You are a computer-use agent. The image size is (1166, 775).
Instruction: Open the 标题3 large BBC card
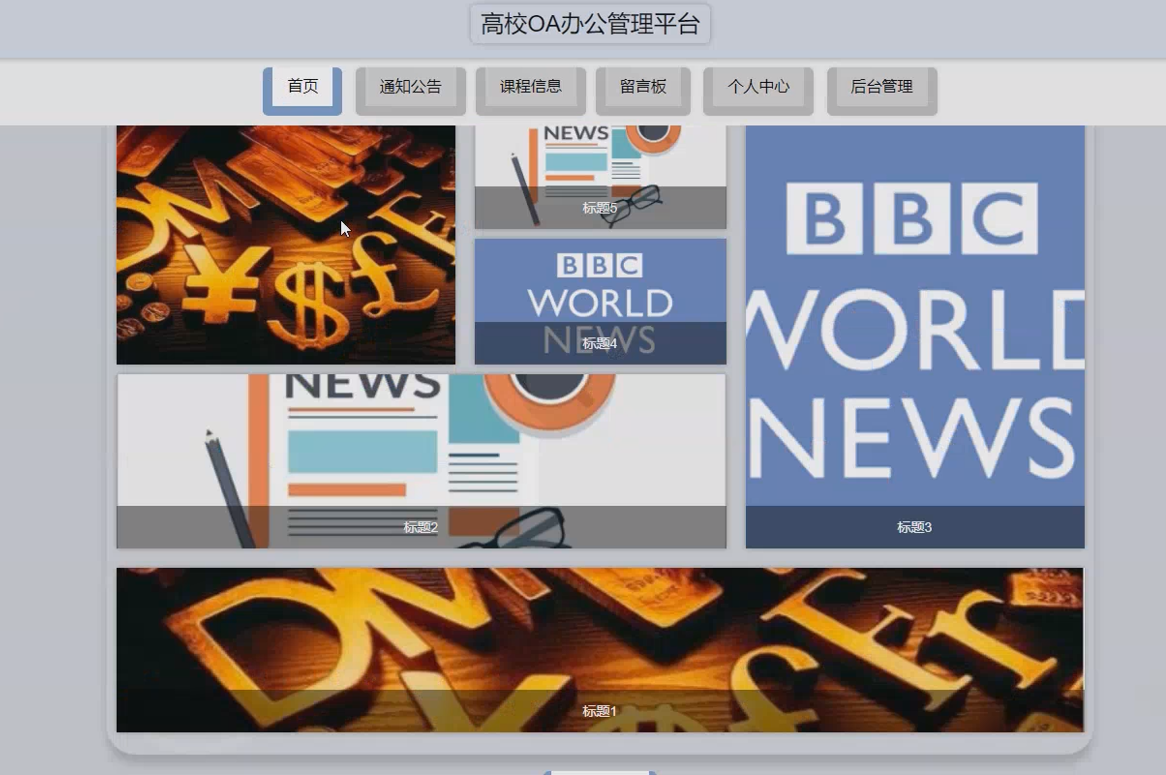click(915, 337)
